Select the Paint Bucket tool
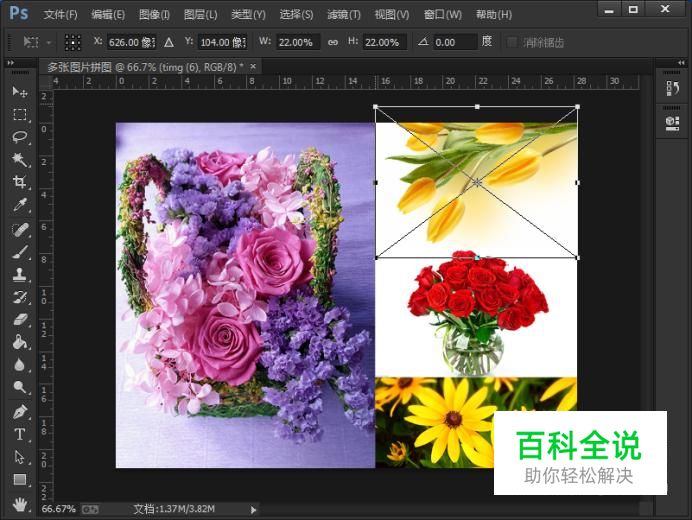 tap(19, 342)
